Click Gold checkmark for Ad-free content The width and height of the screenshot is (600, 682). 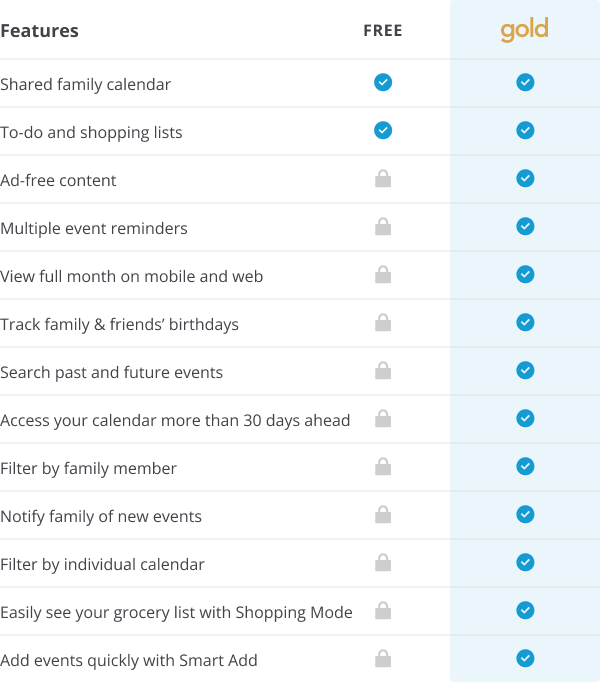pos(525,178)
